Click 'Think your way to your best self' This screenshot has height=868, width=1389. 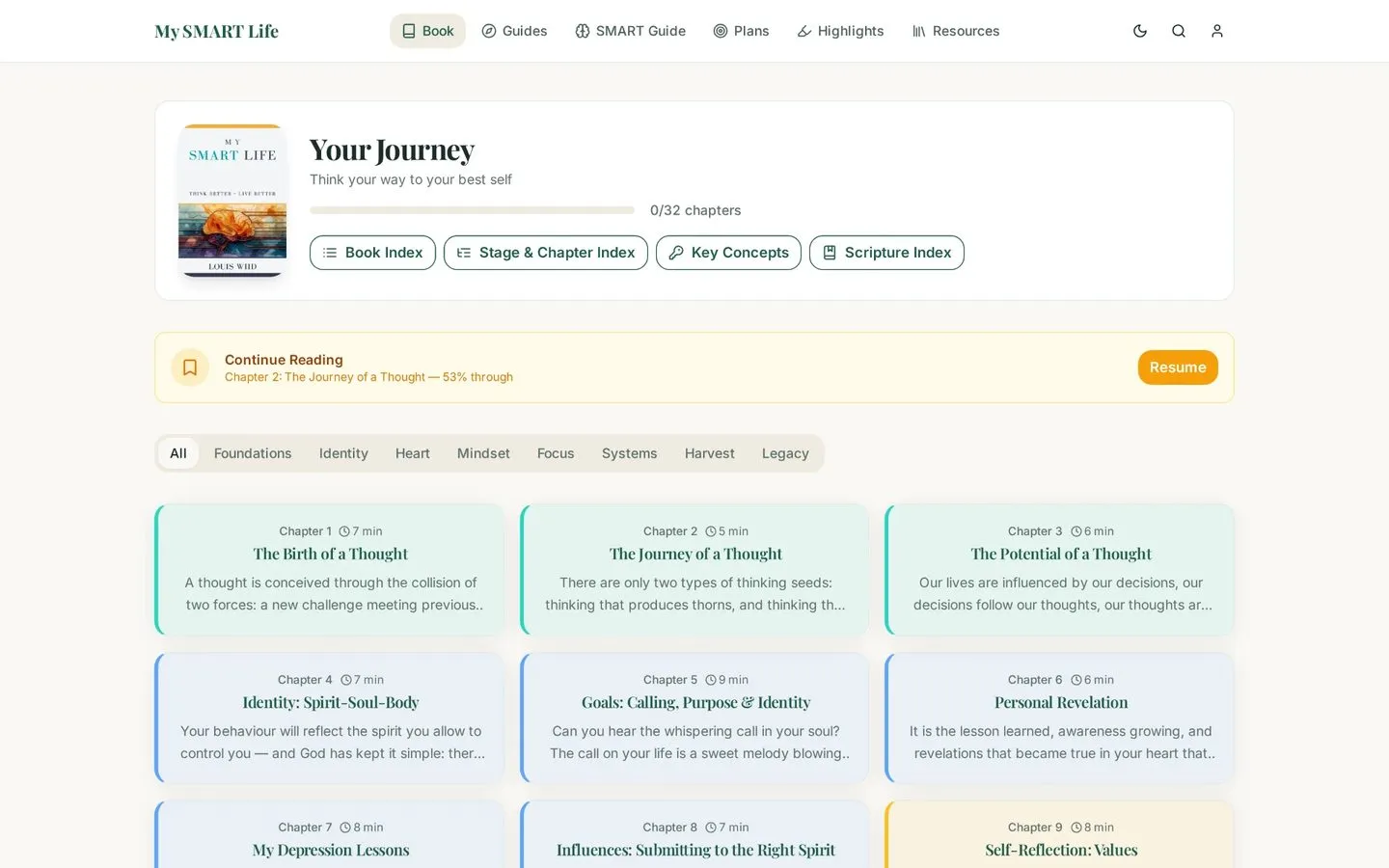pyautogui.click(x=411, y=179)
